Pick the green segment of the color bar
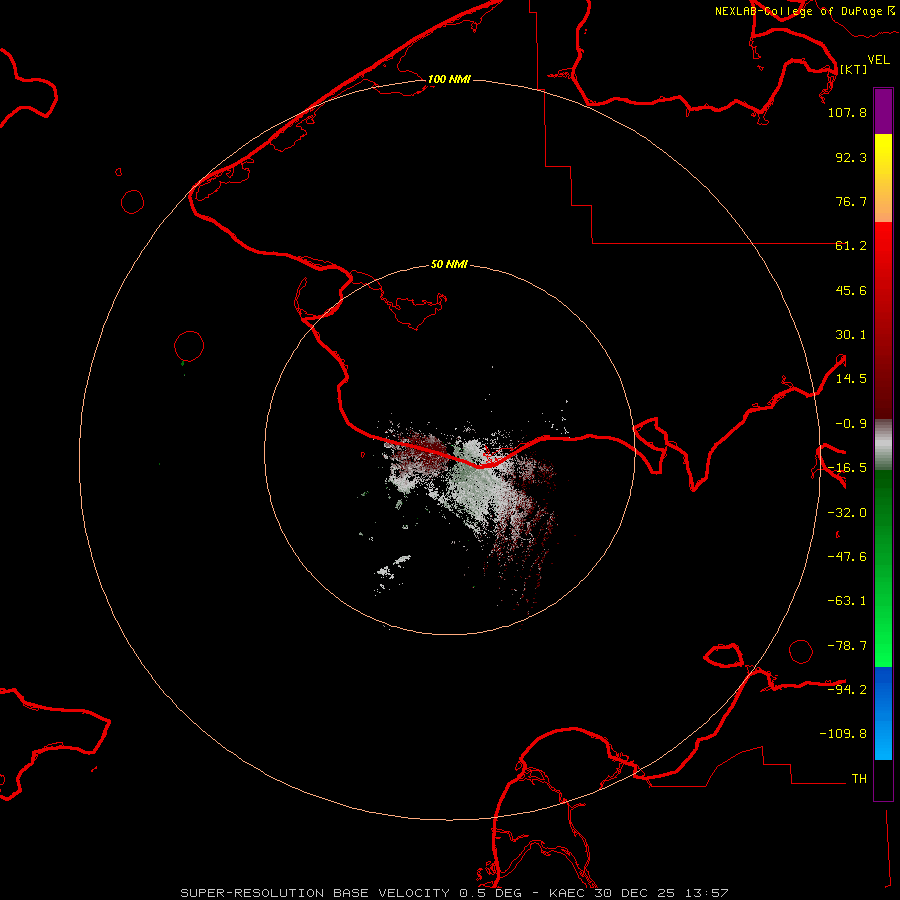 click(x=883, y=568)
